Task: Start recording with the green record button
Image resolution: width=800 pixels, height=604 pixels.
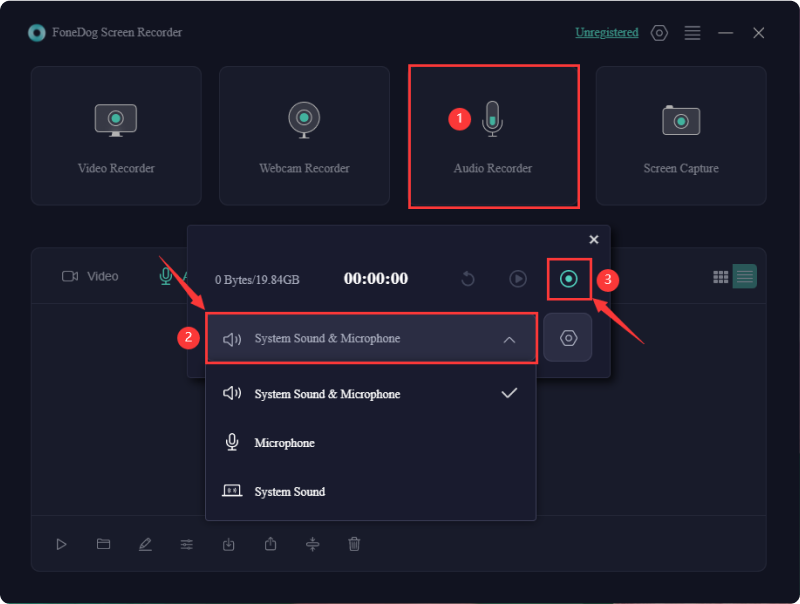Action: (569, 279)
